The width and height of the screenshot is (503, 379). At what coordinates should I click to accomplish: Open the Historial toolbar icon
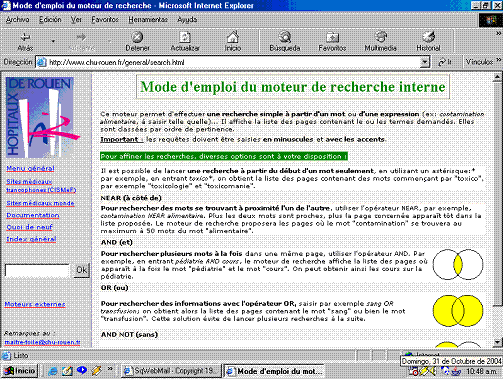(428, 37)
